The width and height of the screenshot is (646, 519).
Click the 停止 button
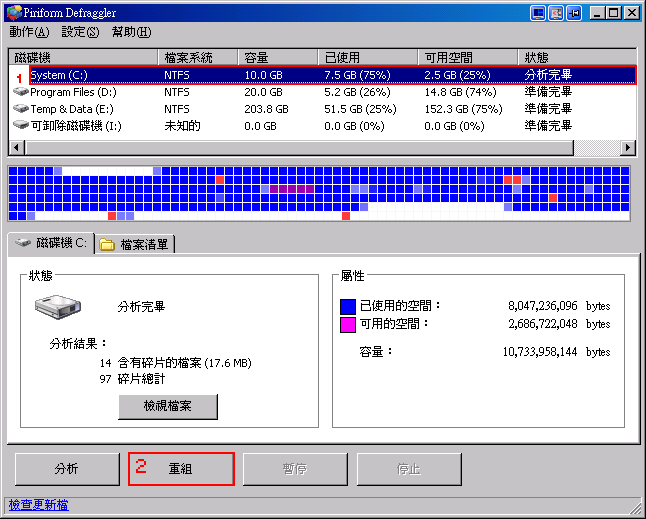[x=409, y=469]
